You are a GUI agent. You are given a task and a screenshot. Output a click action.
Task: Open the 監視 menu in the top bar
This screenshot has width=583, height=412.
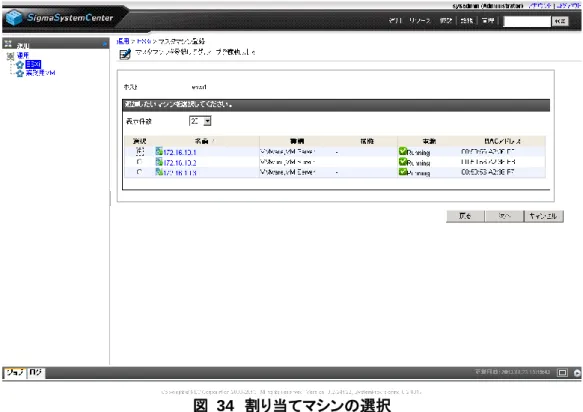467,20
